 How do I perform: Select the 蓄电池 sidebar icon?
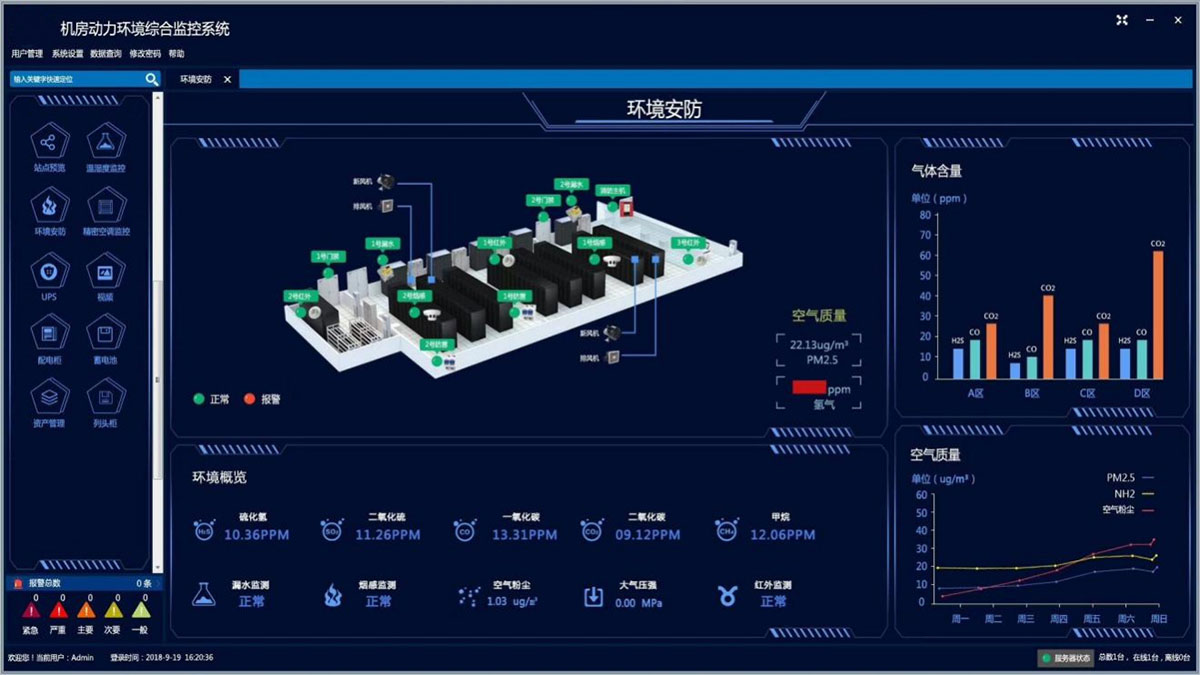click(x=105, y=335)
